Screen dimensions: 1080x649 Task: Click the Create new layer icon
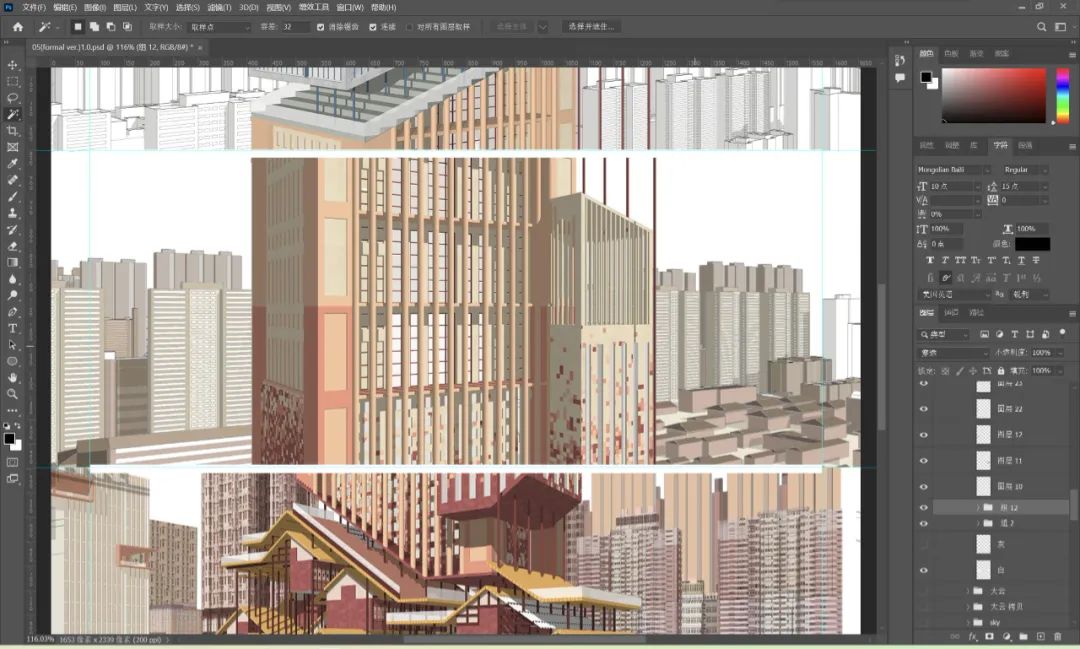(x=1041, y=637)
